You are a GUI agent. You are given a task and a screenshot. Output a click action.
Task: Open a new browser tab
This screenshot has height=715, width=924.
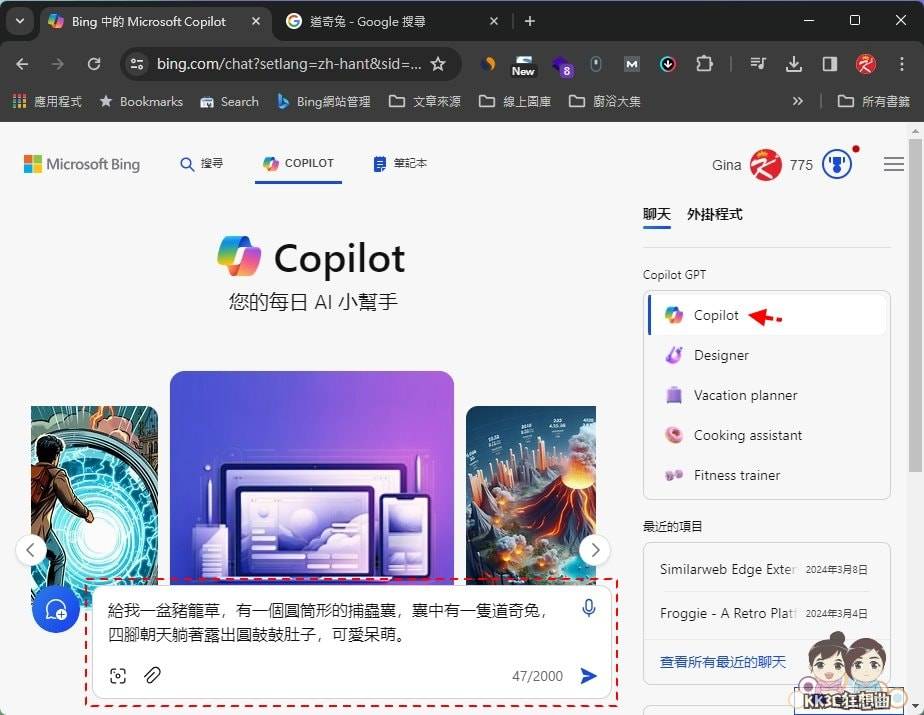point(530,21)
